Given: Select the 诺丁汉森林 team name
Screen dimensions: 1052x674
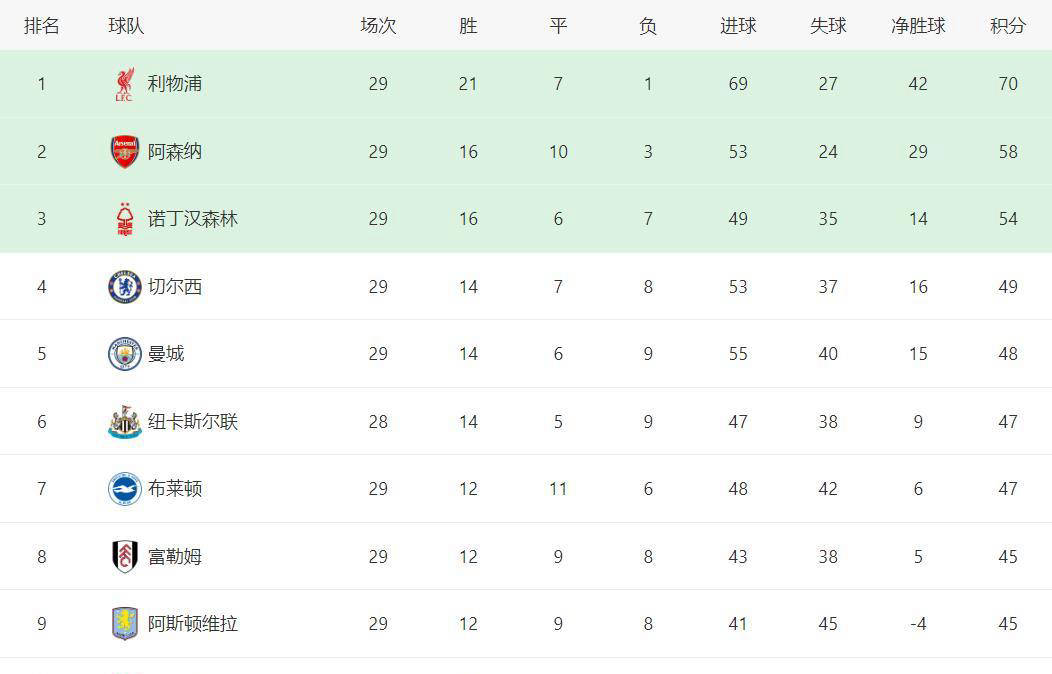Looking at the screenshot, I should (x=193, y=219).
